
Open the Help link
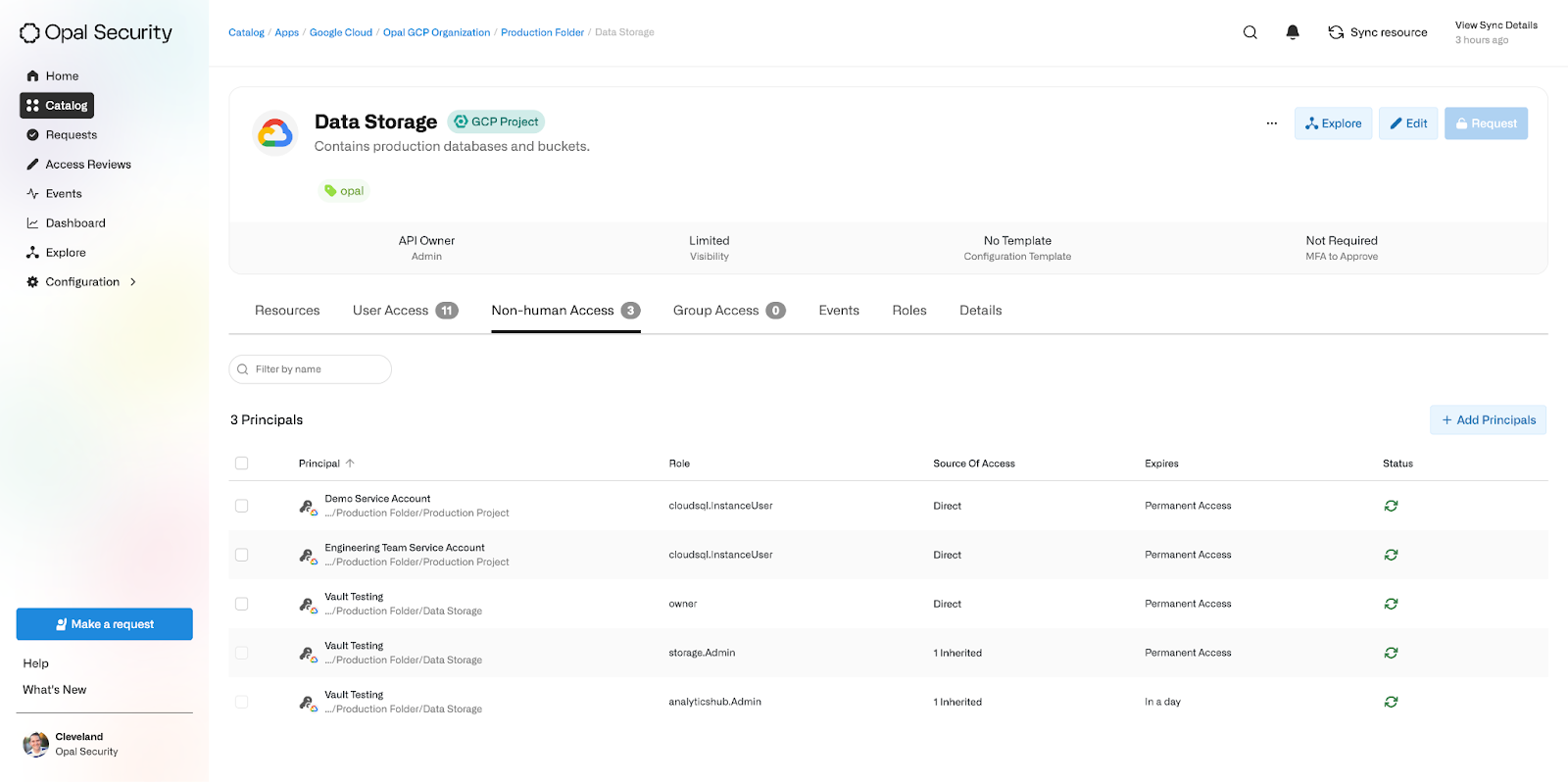(x=35, y=663)
